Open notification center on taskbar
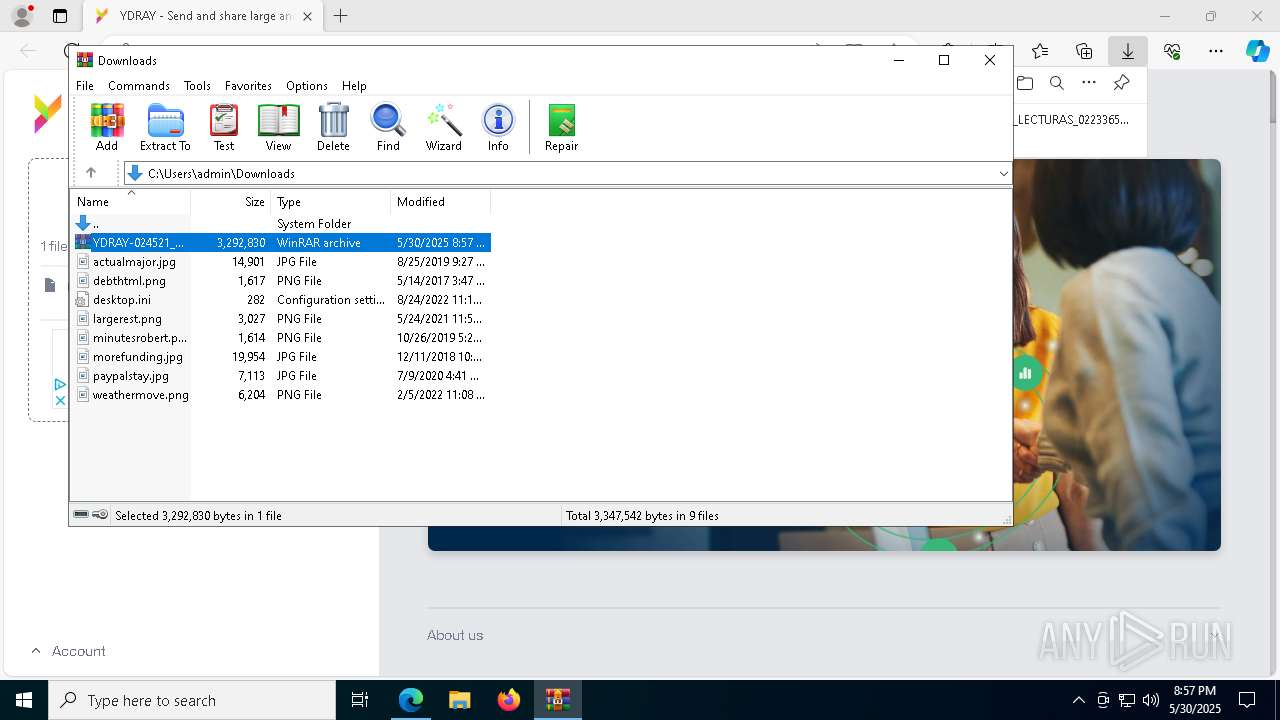The width and height of the screenshot is (1280, 720). [x=1247, y=700]
